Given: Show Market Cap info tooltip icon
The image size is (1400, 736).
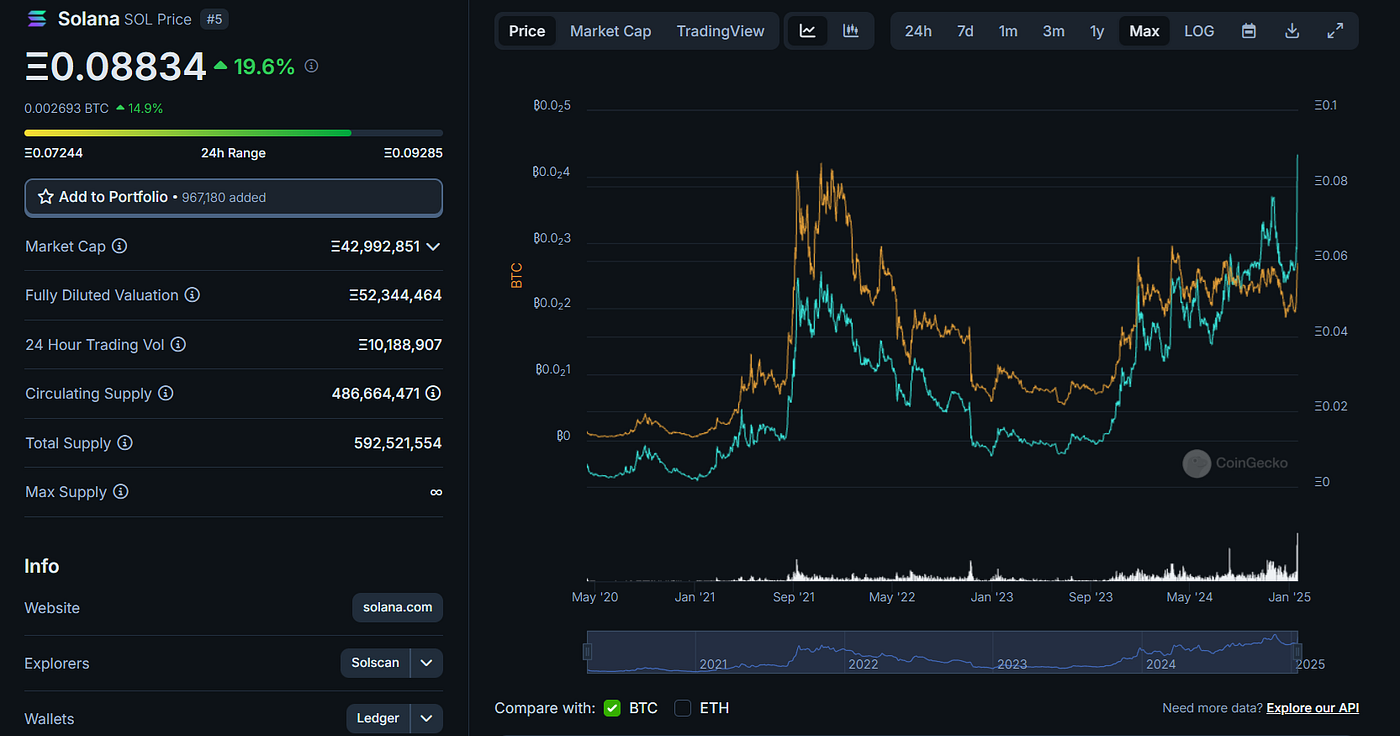Looking at the screenshot, I should [x=119, y=246].
